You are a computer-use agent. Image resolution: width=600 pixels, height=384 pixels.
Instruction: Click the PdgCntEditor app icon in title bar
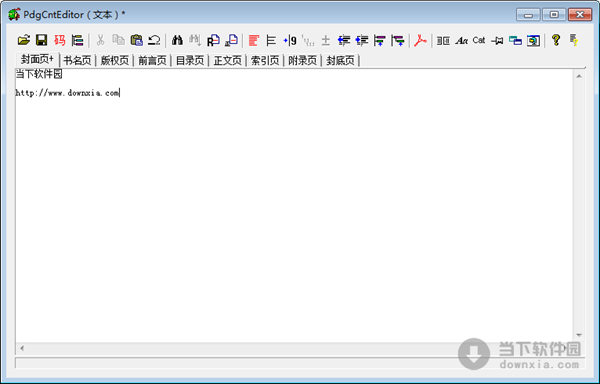tap(15, 15)
